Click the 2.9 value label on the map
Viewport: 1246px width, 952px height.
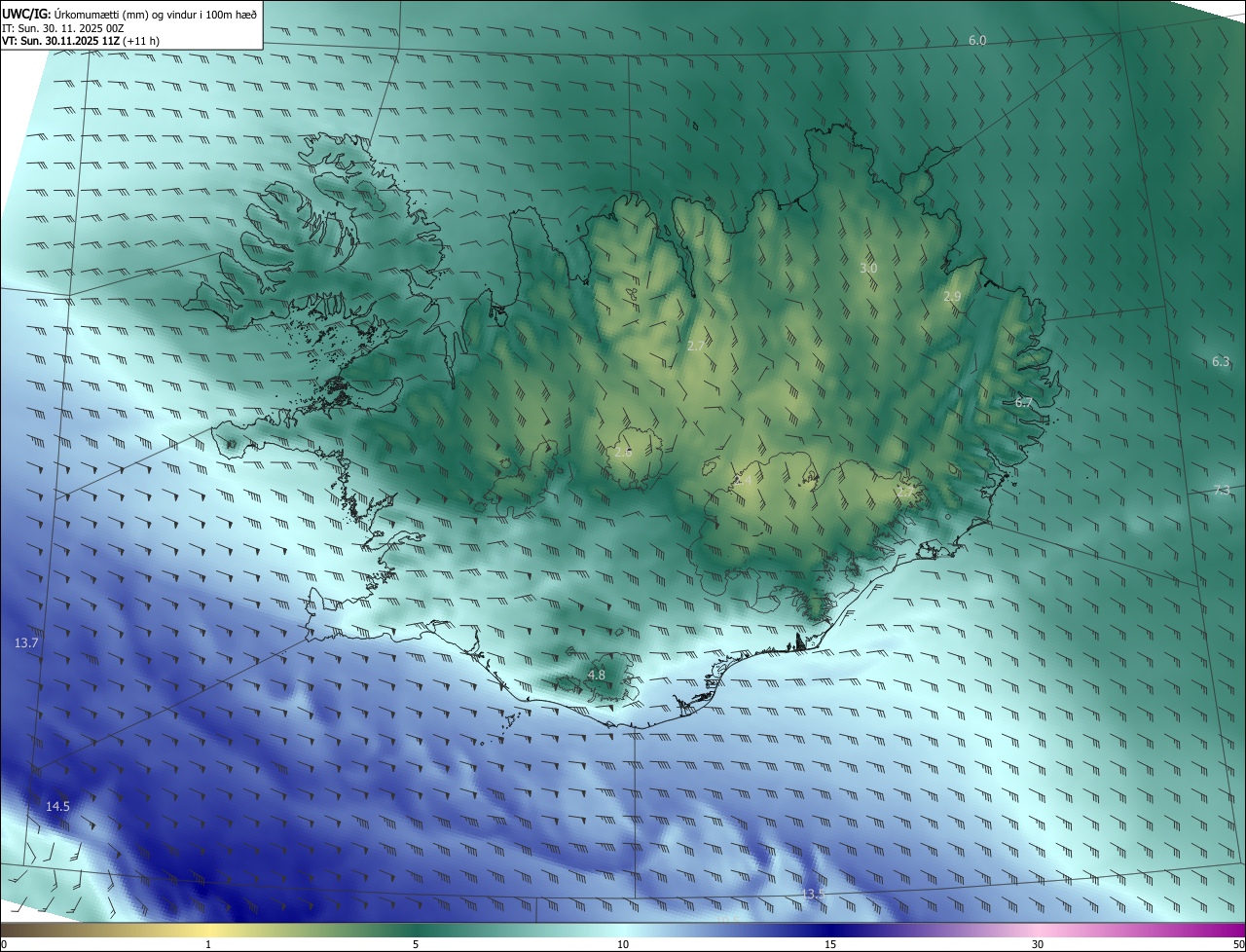coord(953,296)
